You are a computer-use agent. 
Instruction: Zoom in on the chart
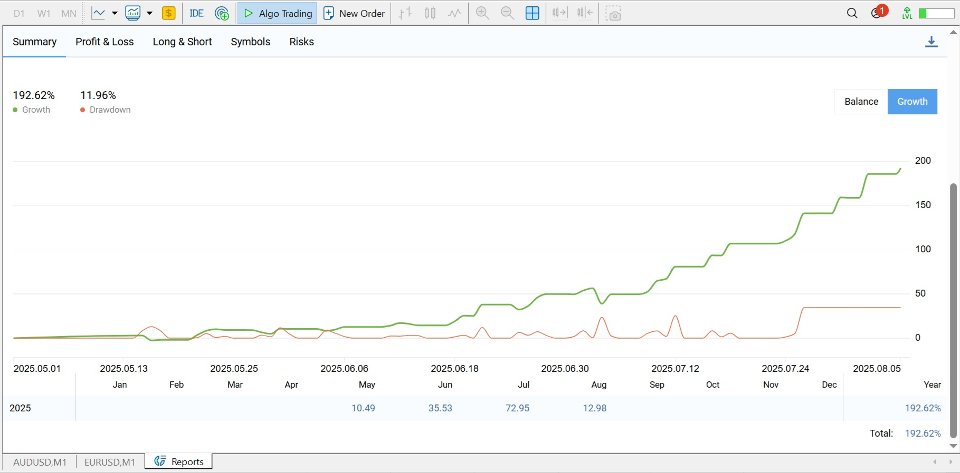(x=482, y=14)
